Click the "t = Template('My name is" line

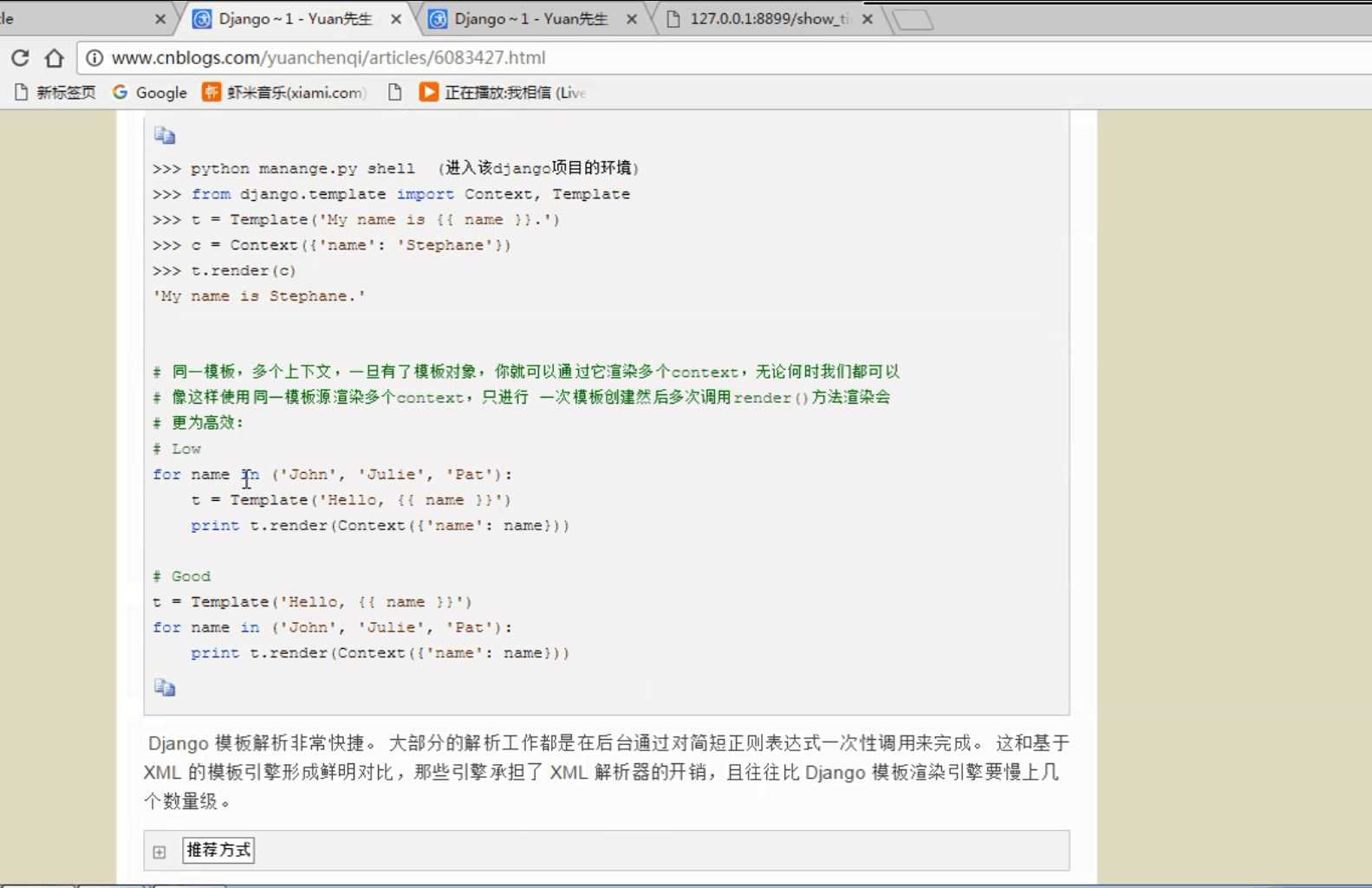(x=356, y=220)
